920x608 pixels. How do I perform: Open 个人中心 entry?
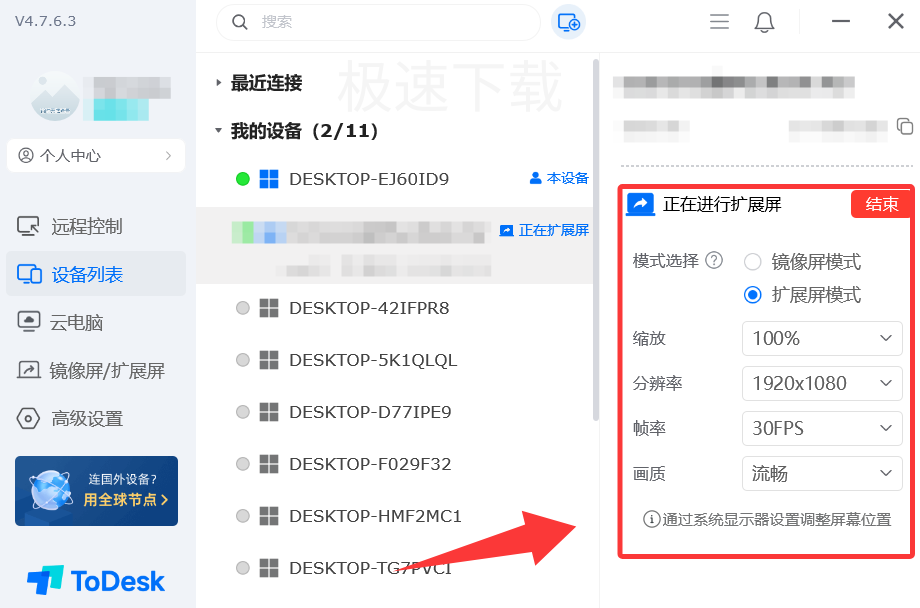[x=96, y=156]
